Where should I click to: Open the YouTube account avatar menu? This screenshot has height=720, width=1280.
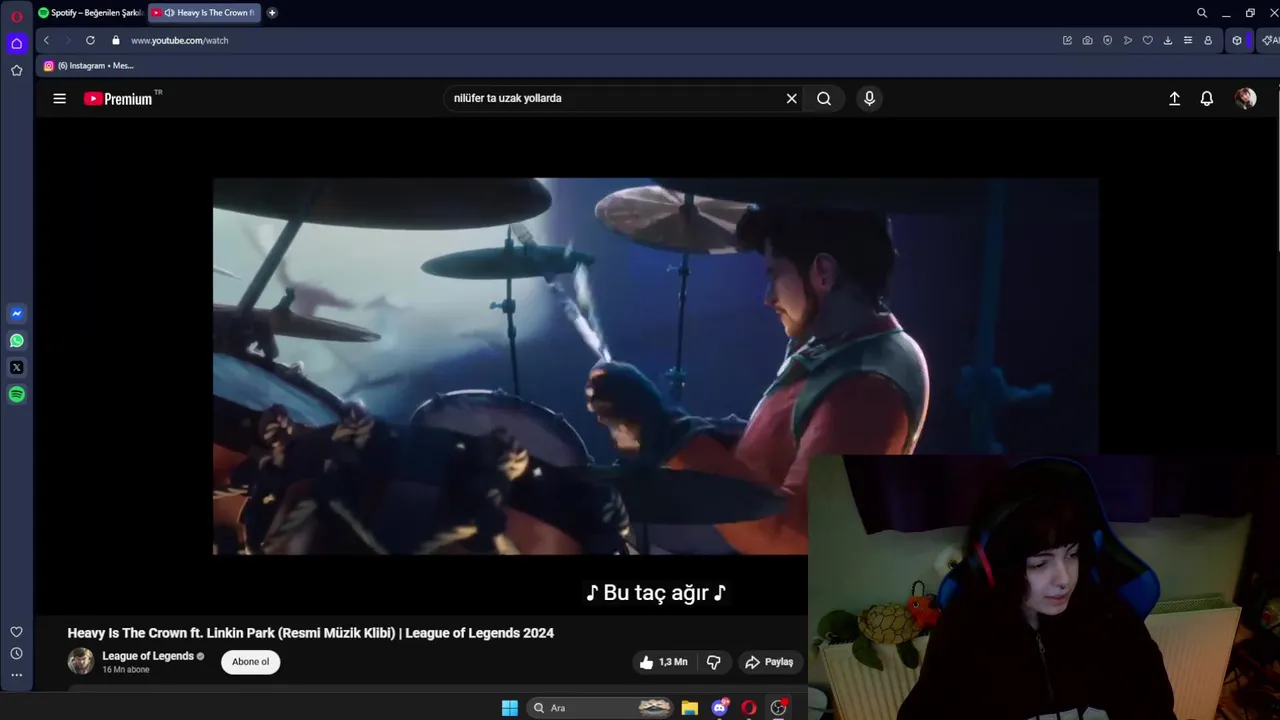1245,98
